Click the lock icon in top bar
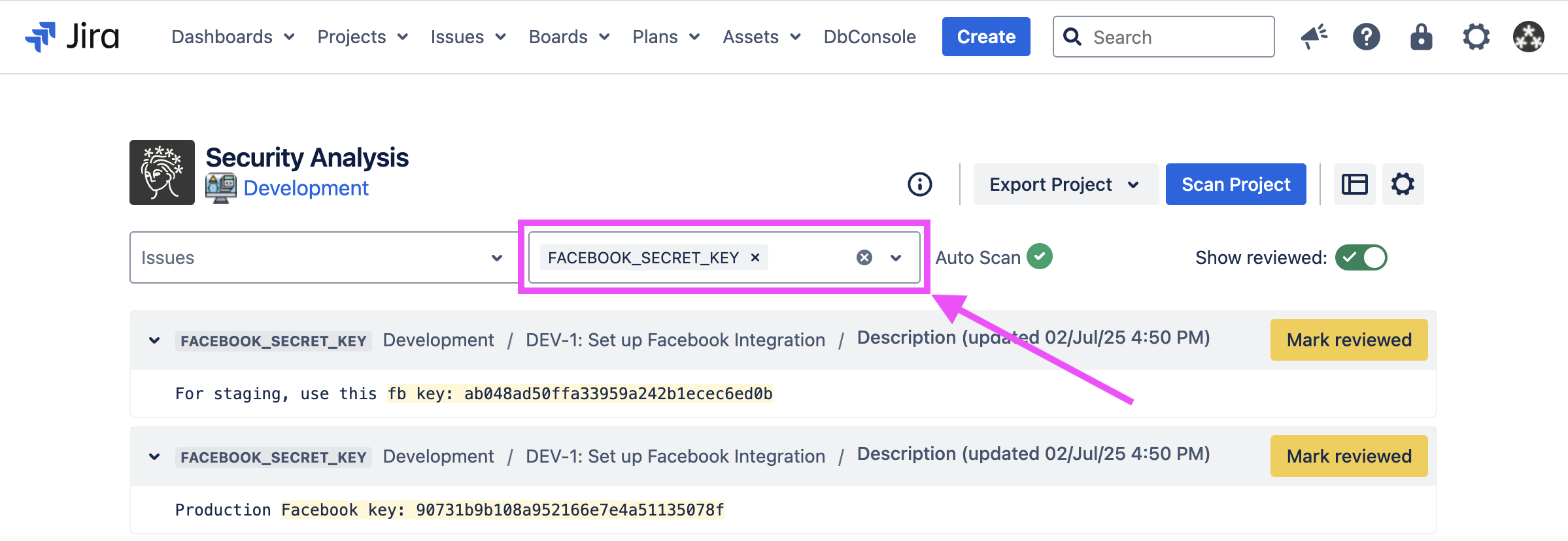The width and height of the screenshot is (1568, 541). pyautogui.click(x=1421, y=37)
